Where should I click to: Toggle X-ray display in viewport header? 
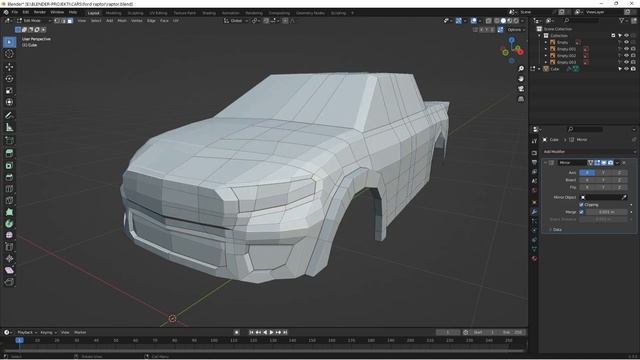click(488, 20)
